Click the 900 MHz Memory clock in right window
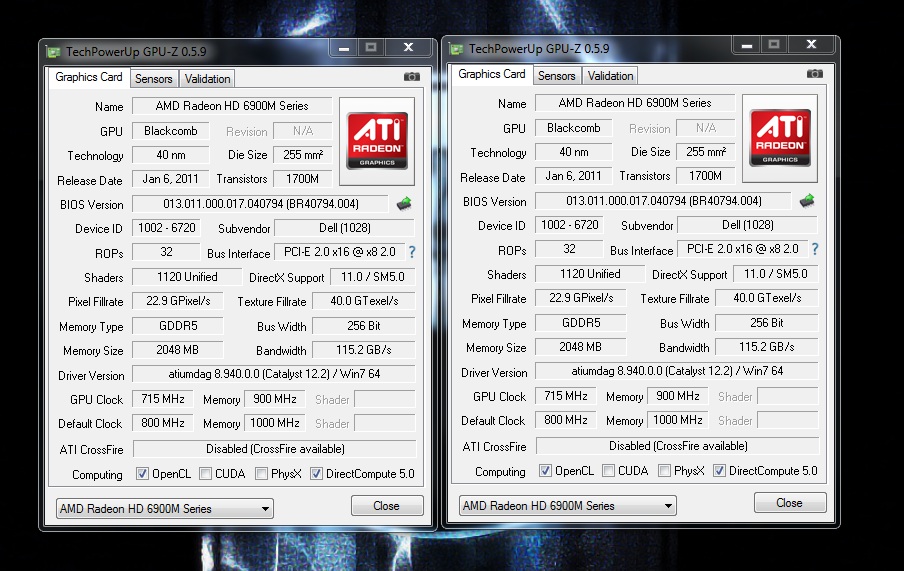 [678, 396]
